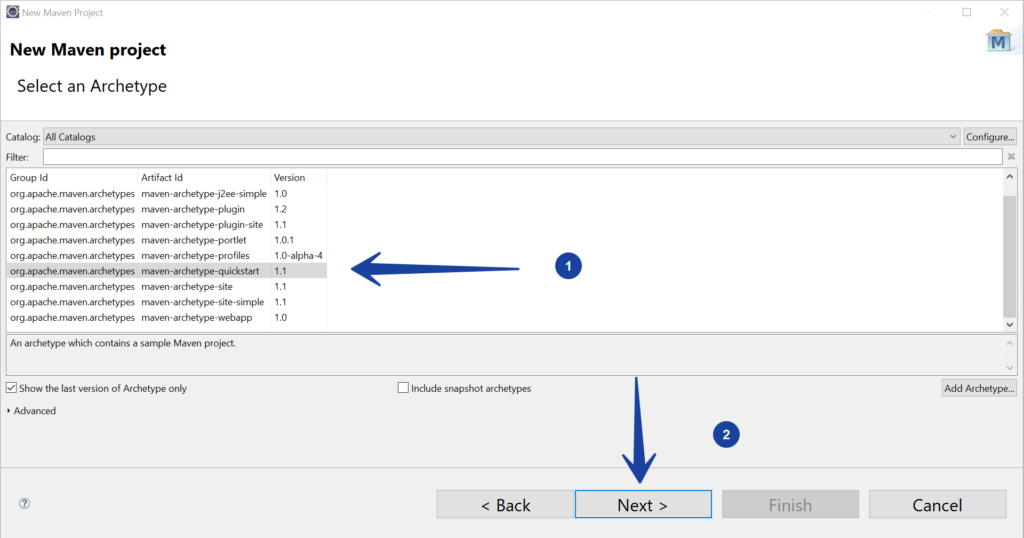The height and width of the screenshot is (538, 1024).
Task: Click the Back button
Action: (x=505, y=505)
